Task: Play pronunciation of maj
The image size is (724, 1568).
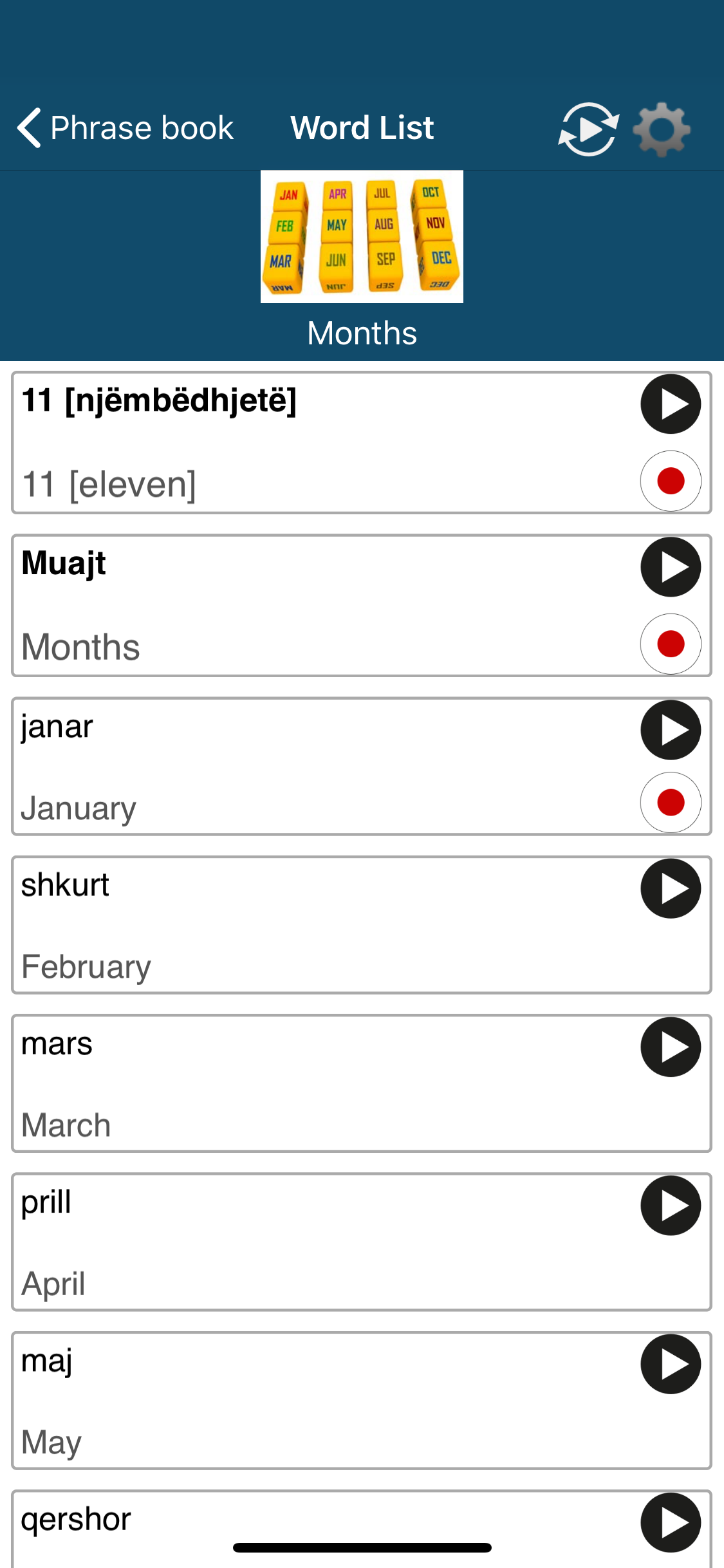Action: click(671, 1364)
